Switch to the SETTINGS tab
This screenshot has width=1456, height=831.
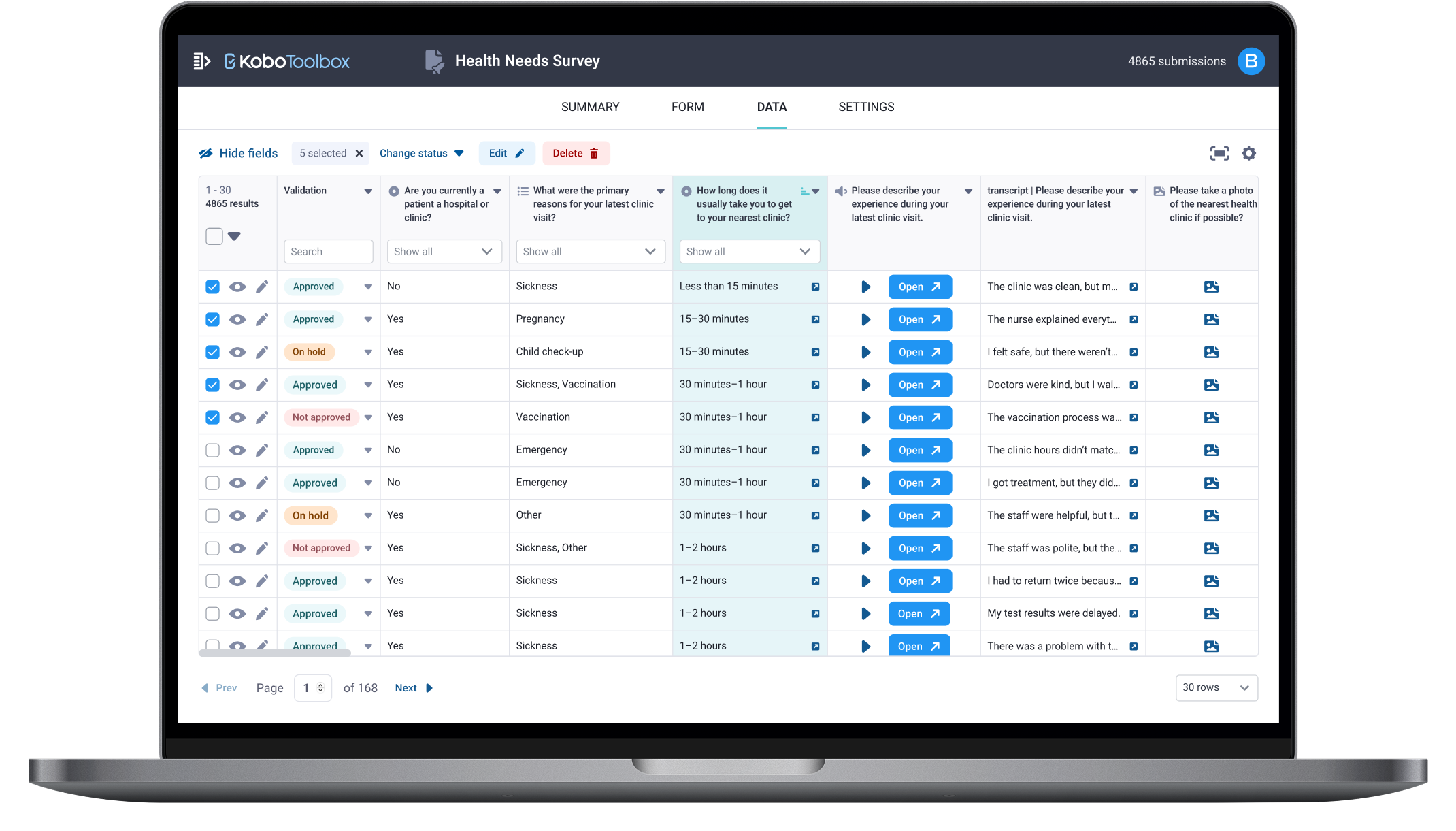click(x=866, y=107)
